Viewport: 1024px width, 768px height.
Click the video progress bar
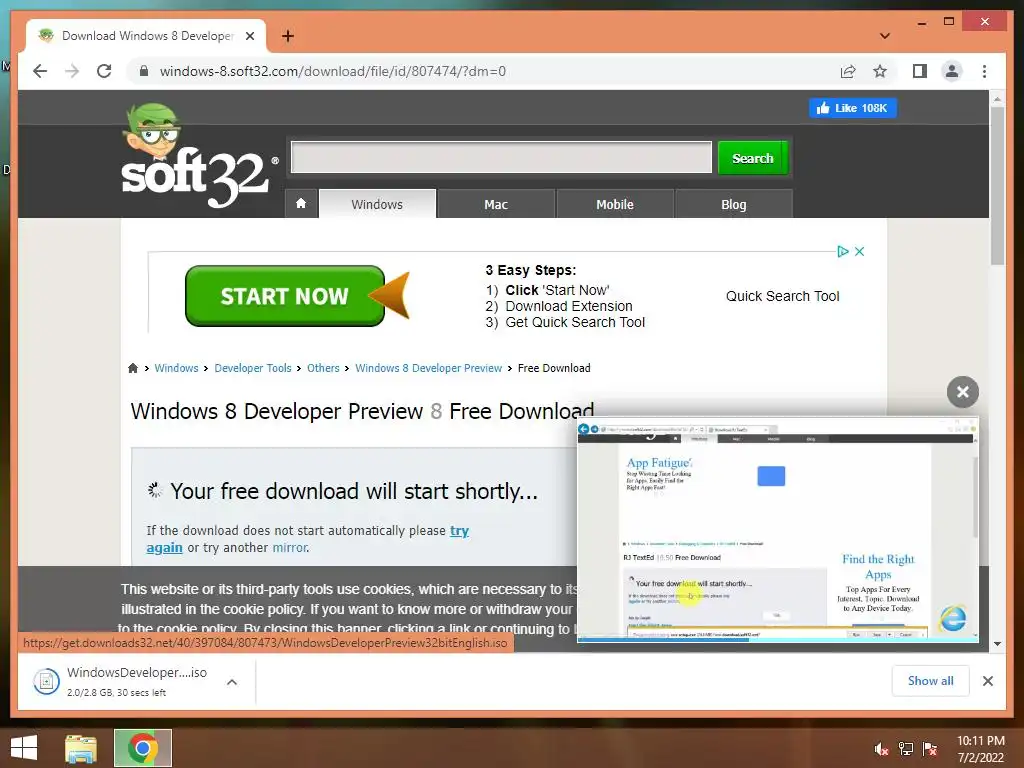[x=778, y=640]
